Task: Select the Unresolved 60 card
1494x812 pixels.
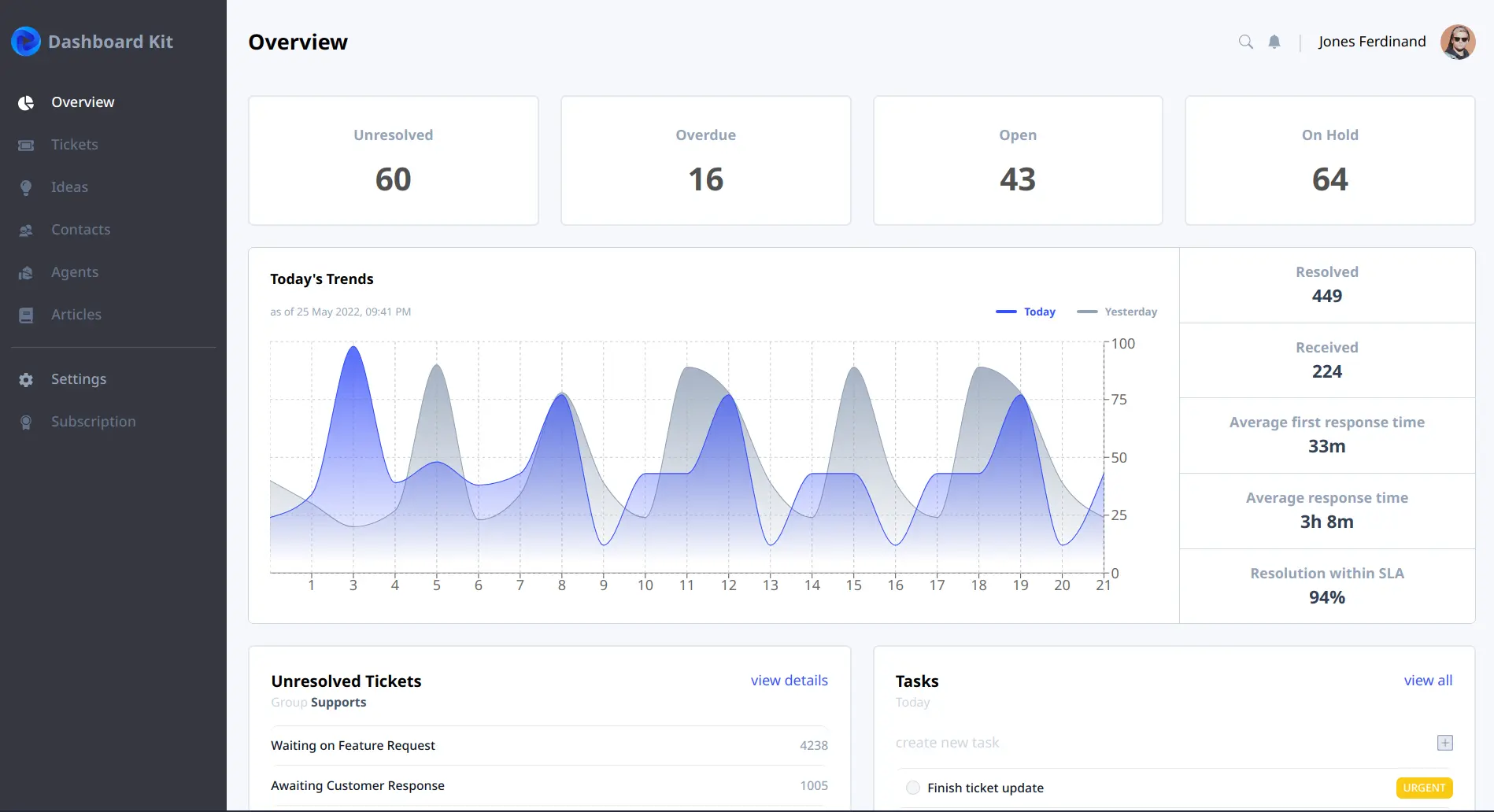Action: (394, 161)
